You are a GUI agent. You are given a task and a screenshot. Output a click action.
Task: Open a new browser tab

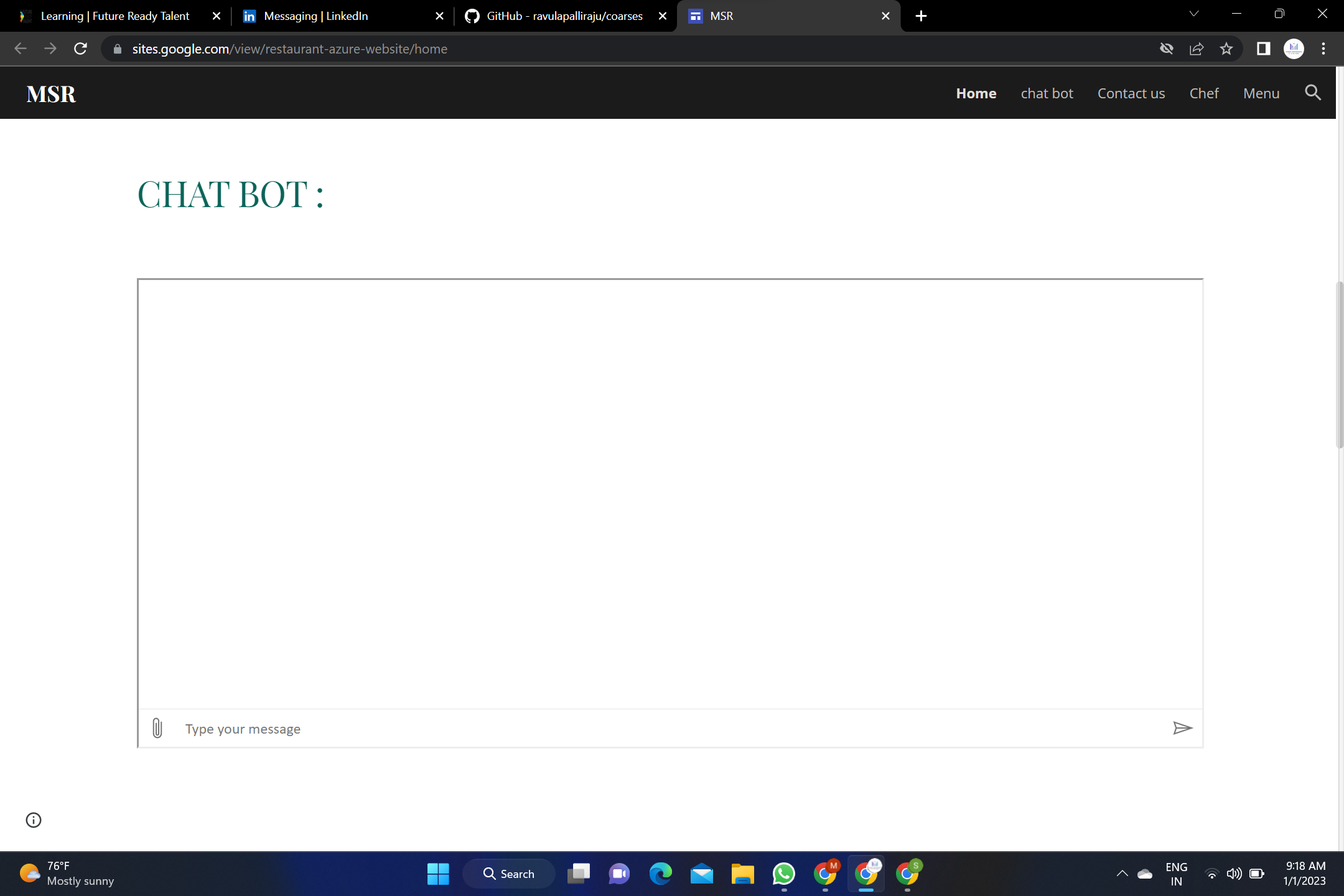coord(922,16)
